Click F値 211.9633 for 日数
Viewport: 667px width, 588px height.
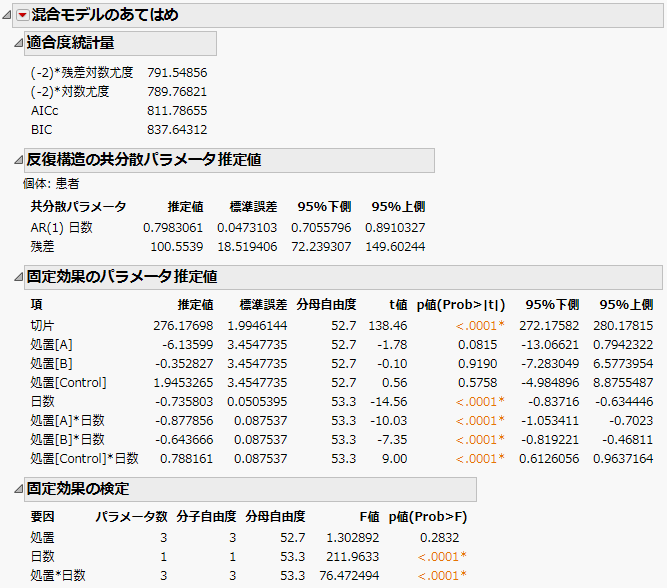point(353,557)
